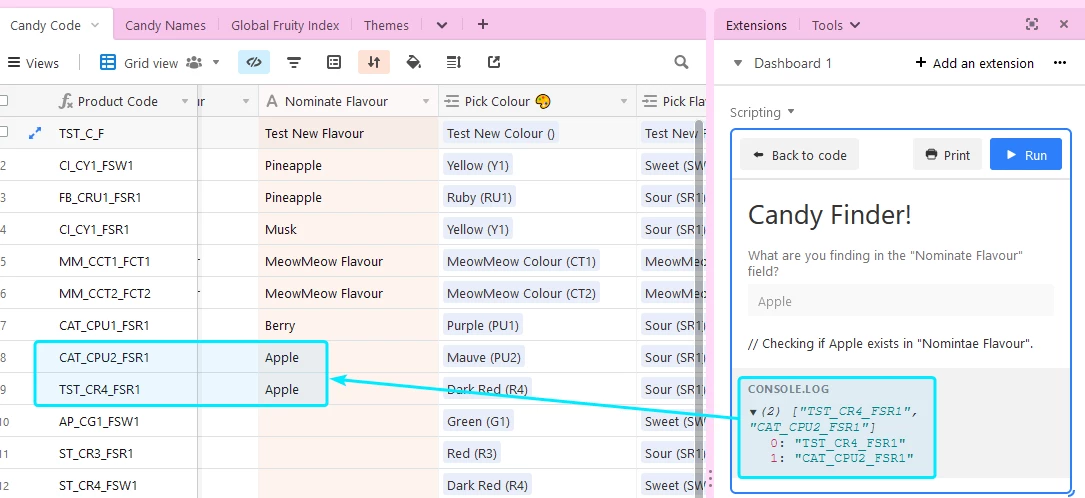Open the Nominate Flavour column dropdown
1085x498 pixels.
pyautogui.click(x=426, y=102)
